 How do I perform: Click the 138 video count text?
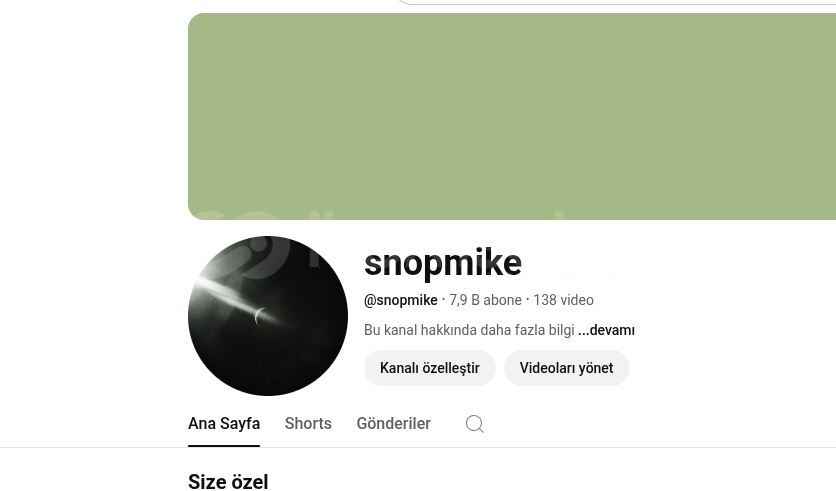coord(564,300)
